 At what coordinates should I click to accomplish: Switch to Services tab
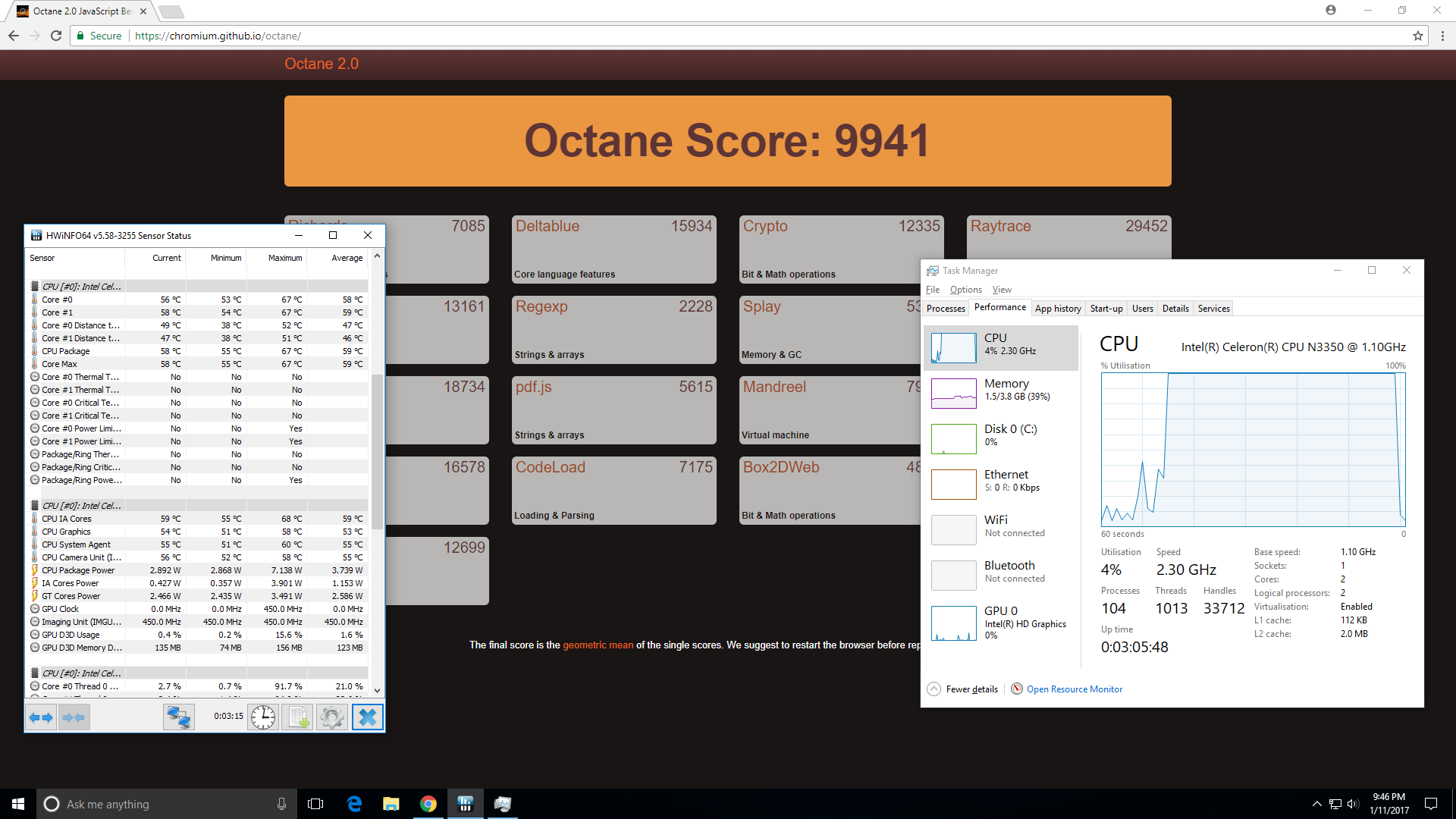pos(1213,309)
